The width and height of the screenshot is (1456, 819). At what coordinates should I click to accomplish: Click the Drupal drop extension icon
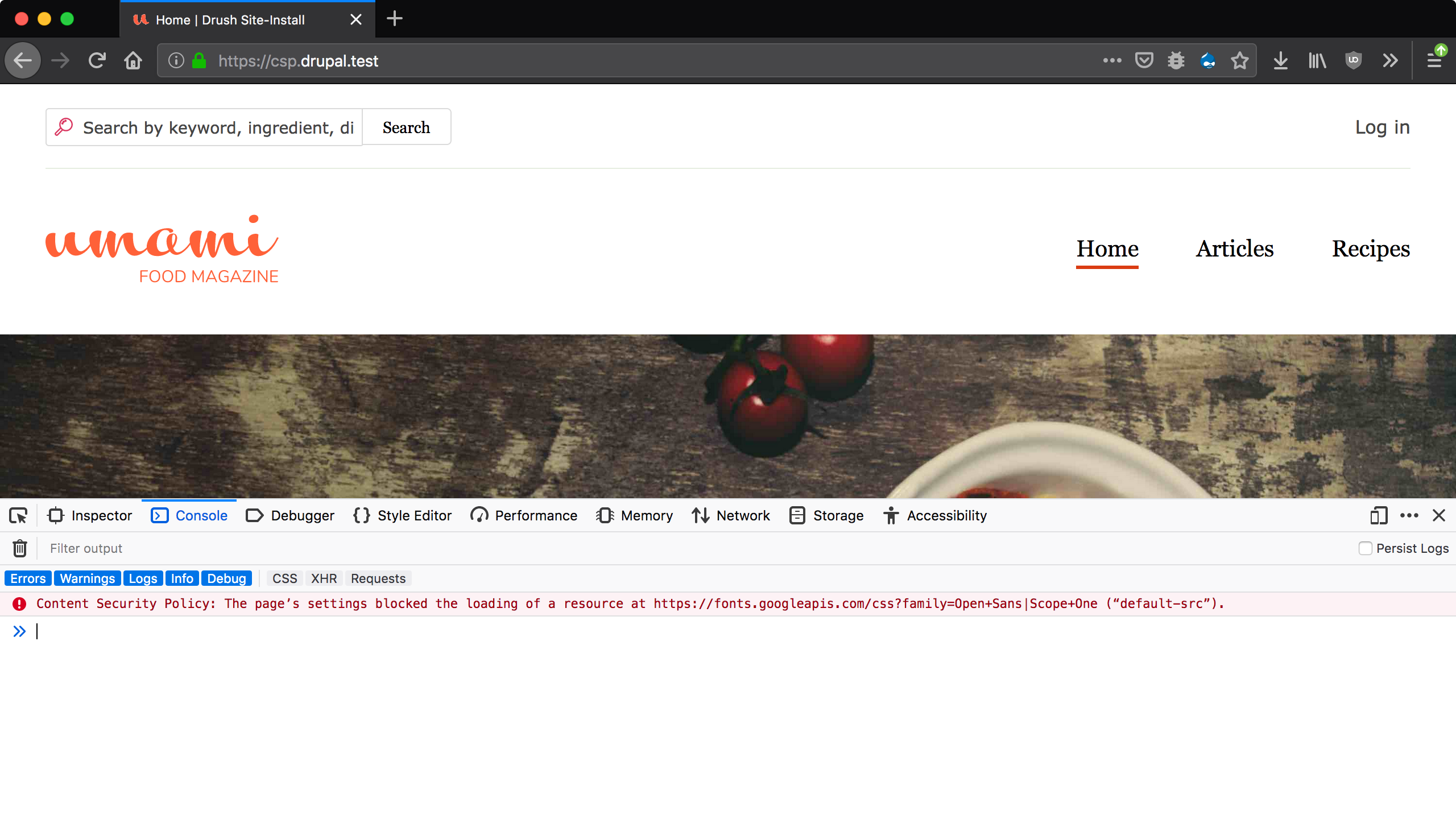(x=1207, y=60)
